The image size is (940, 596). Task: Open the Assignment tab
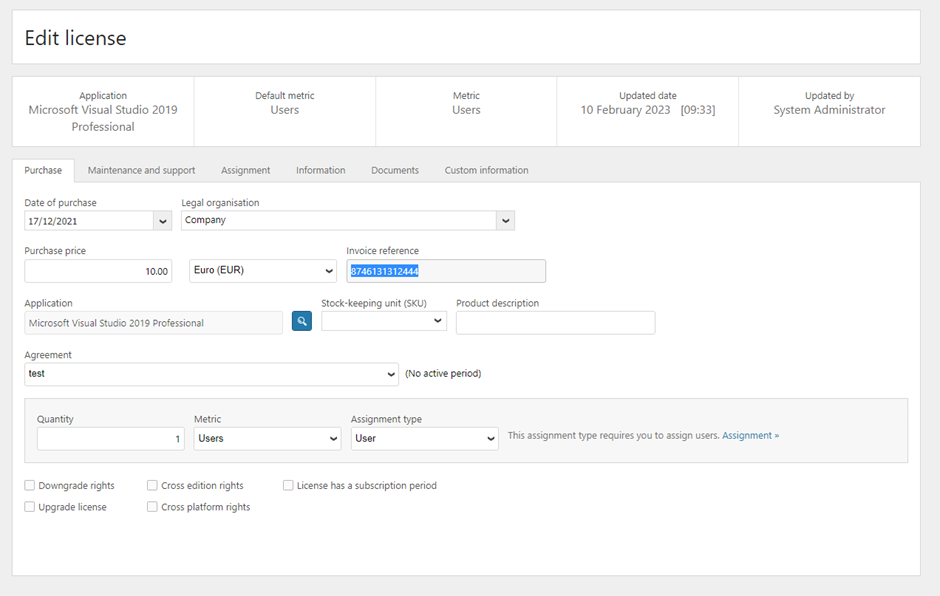point(246,170)
